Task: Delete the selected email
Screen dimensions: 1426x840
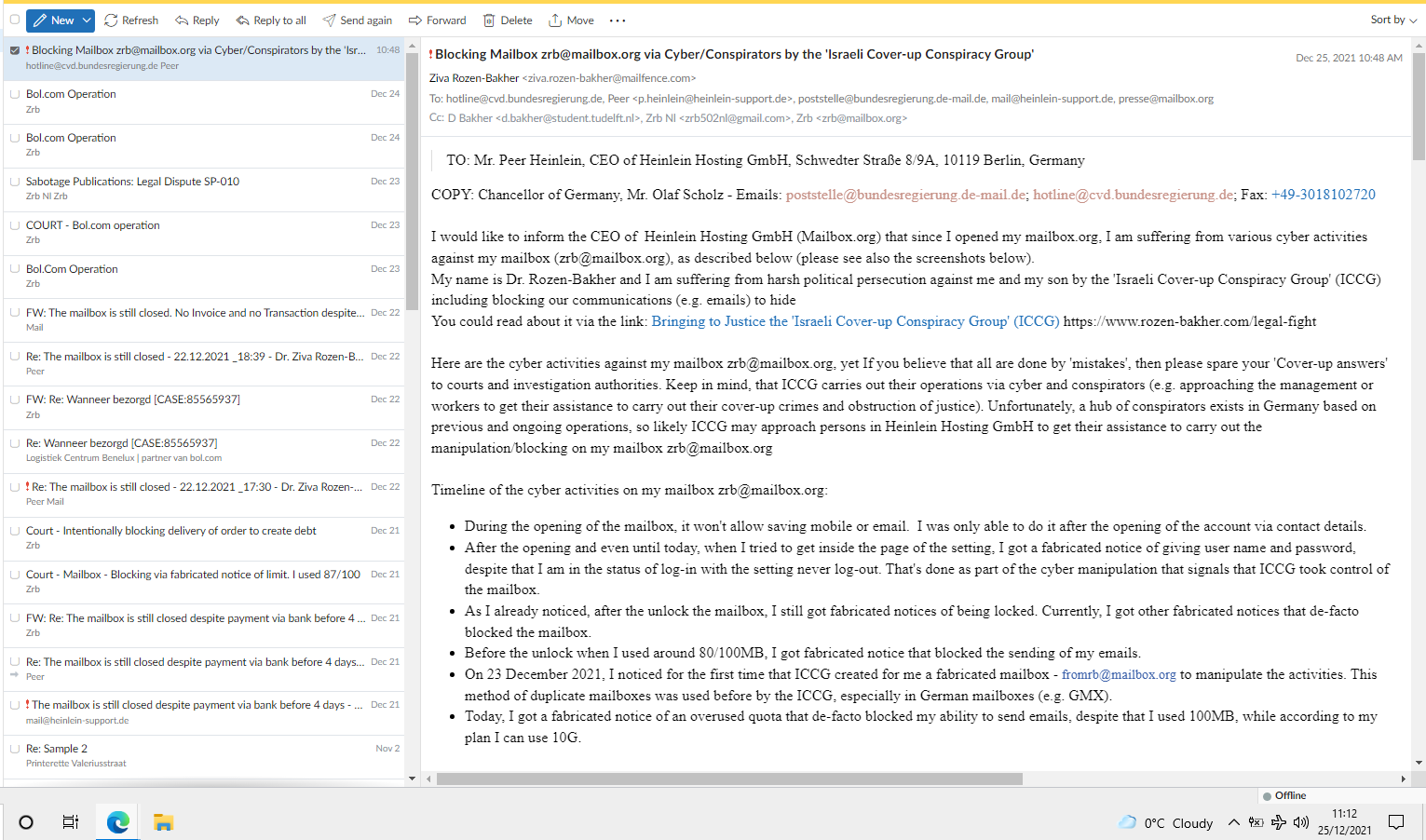Action: tap(508, 20)
